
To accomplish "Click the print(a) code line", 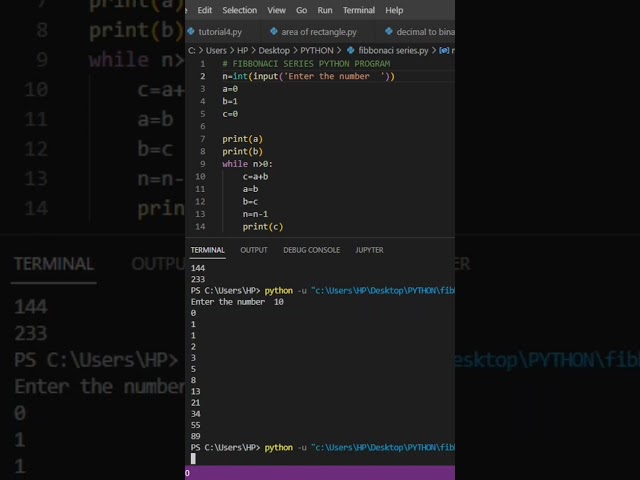I will 242,139.
